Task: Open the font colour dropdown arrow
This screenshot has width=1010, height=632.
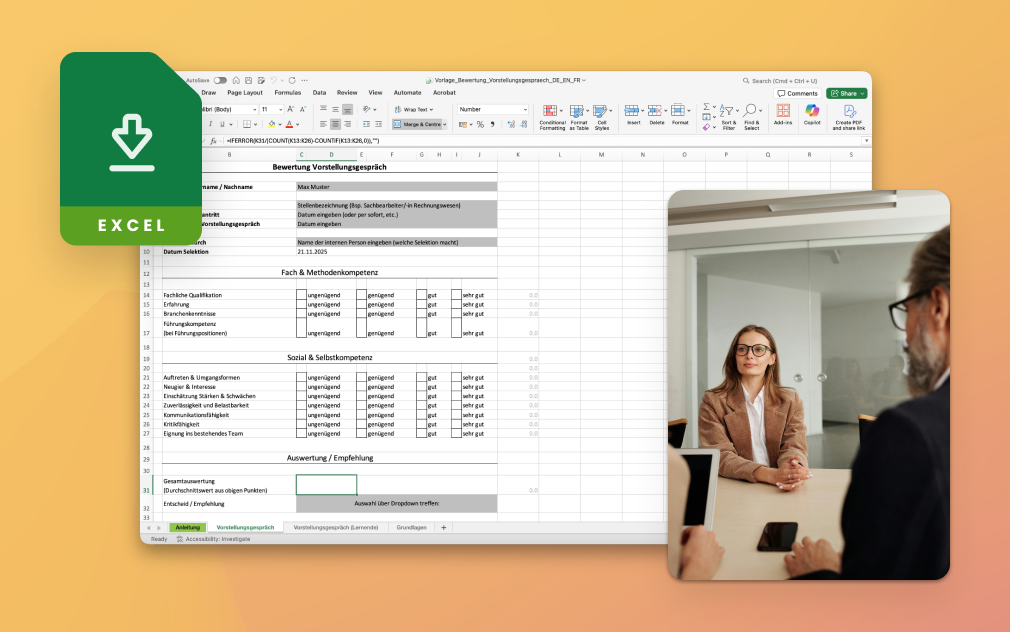Action: (298, 124)
